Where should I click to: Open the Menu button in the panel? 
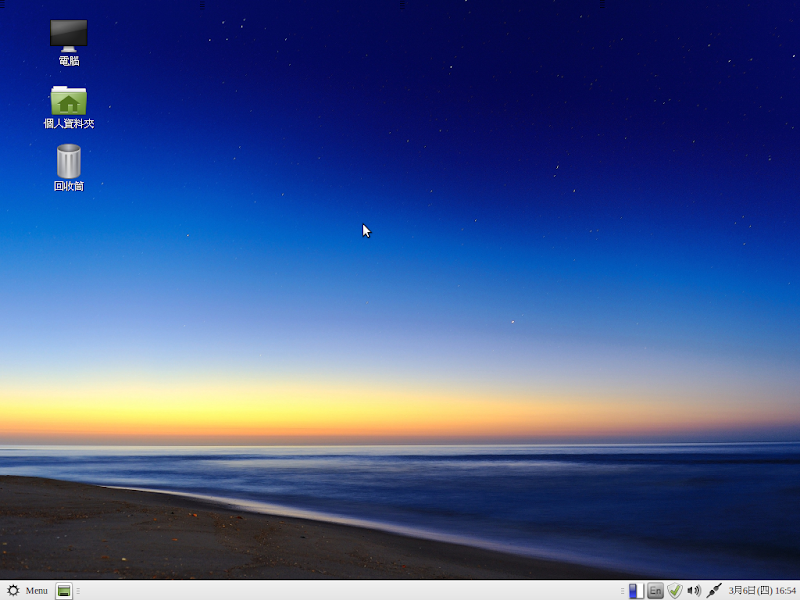click(x=28, y=590)
